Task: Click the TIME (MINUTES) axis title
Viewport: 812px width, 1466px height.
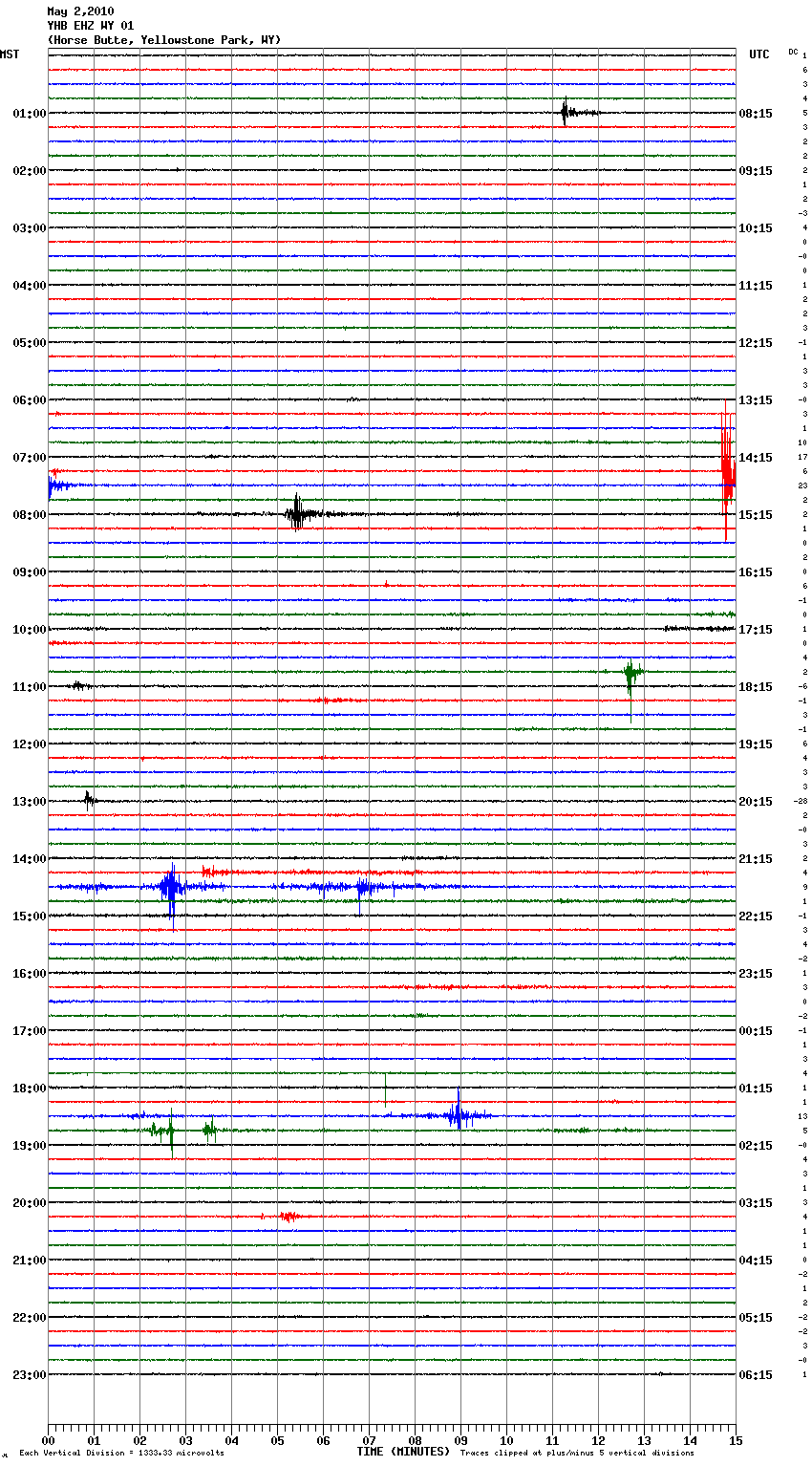Action: coord(403,1452)
